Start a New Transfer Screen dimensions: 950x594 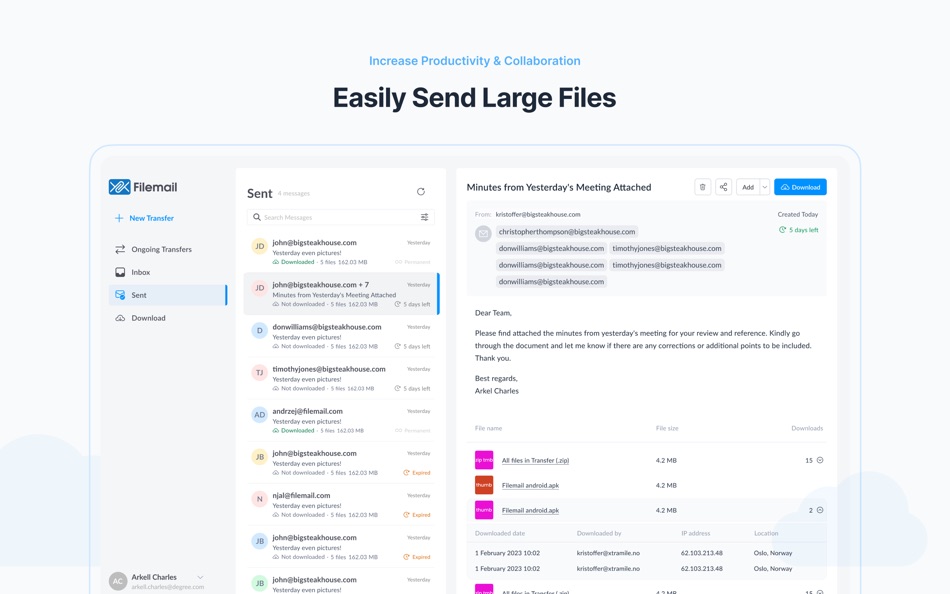tap(144, 218)
